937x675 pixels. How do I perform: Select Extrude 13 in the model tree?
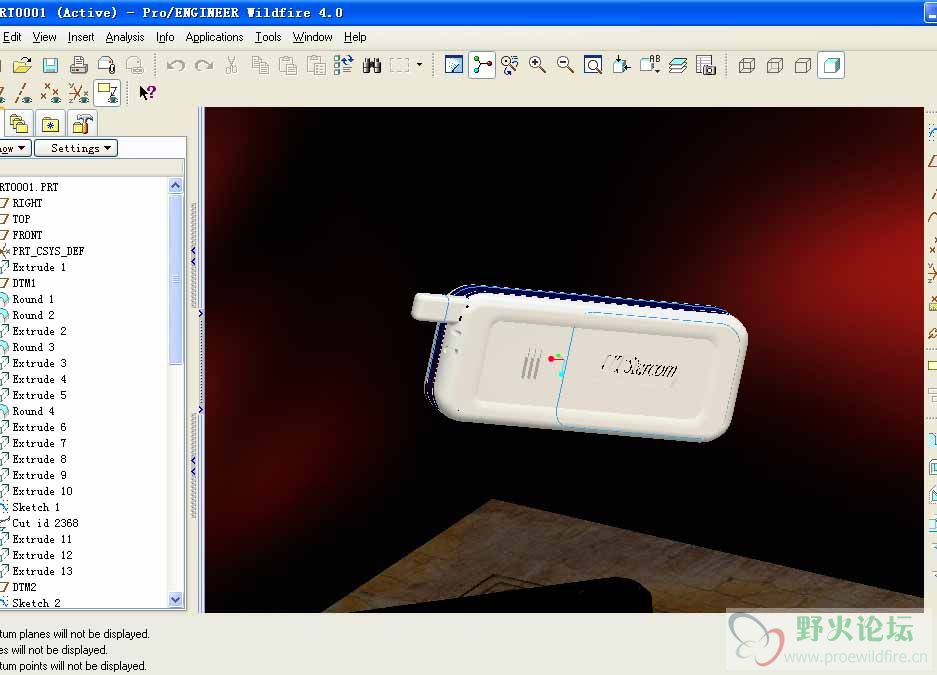42,571
